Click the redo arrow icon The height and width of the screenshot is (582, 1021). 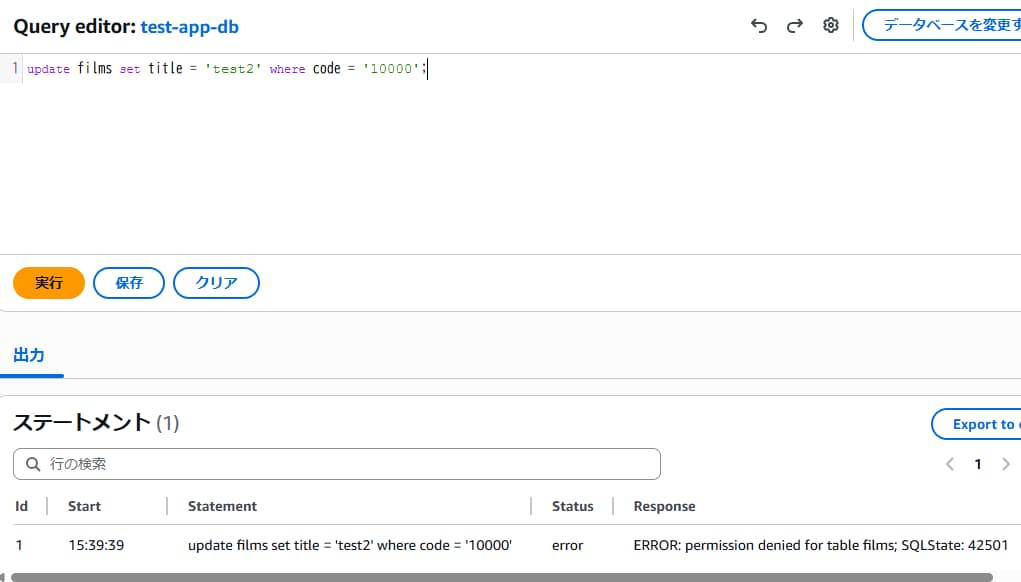[795, 26]
